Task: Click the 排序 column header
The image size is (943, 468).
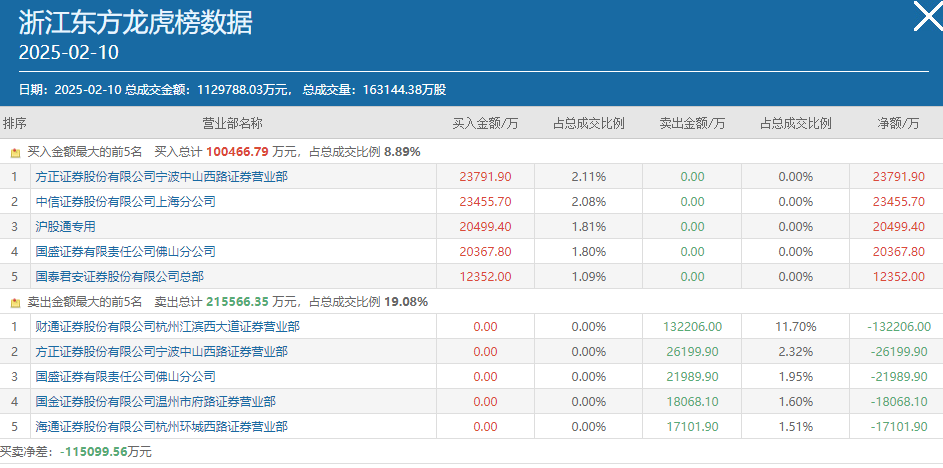Action: pyautogui.click(x=14, y=124)
